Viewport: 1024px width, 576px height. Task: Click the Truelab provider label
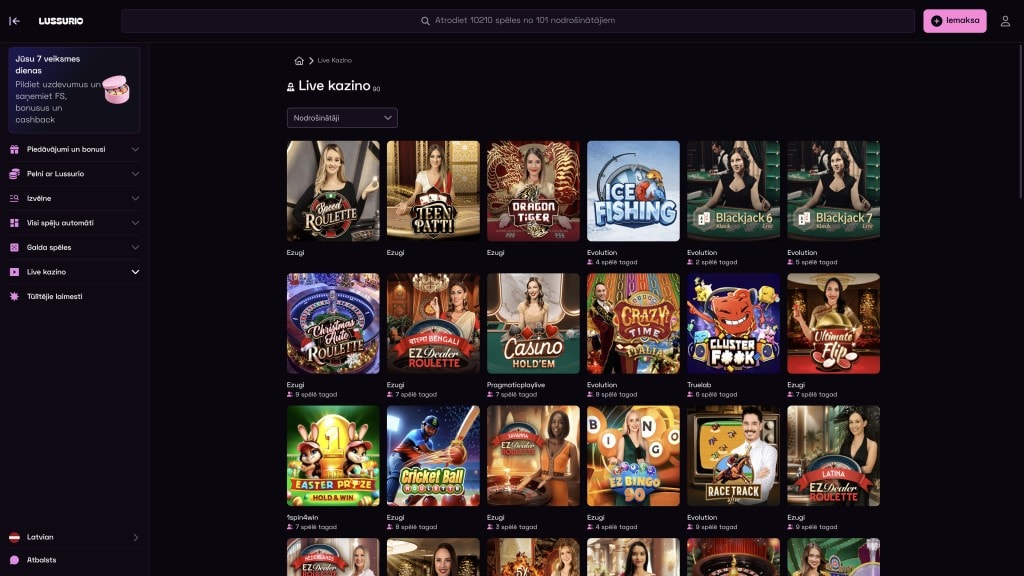(699, 385)
